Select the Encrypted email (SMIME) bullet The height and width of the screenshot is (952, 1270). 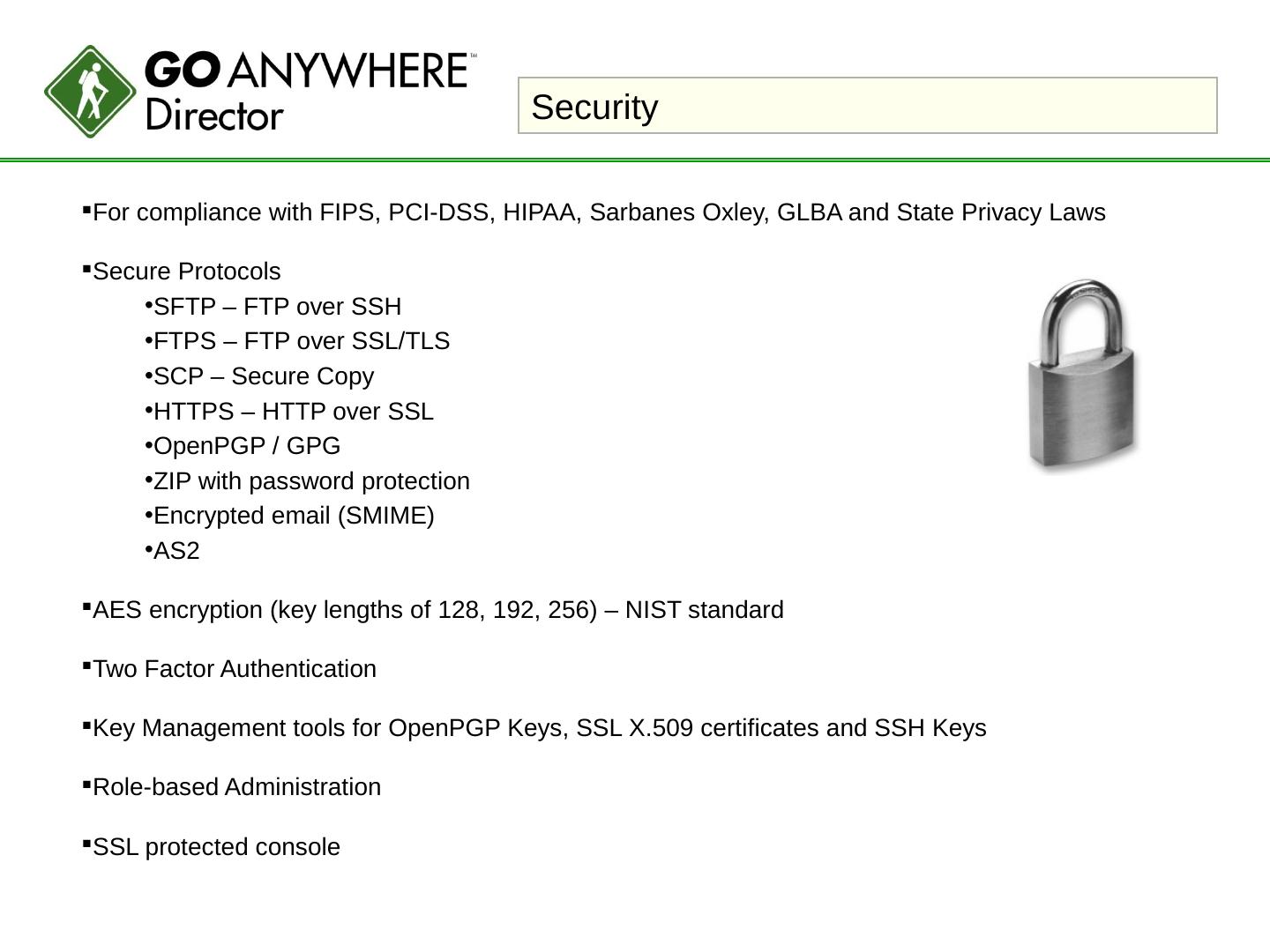(x=294, y=516)
